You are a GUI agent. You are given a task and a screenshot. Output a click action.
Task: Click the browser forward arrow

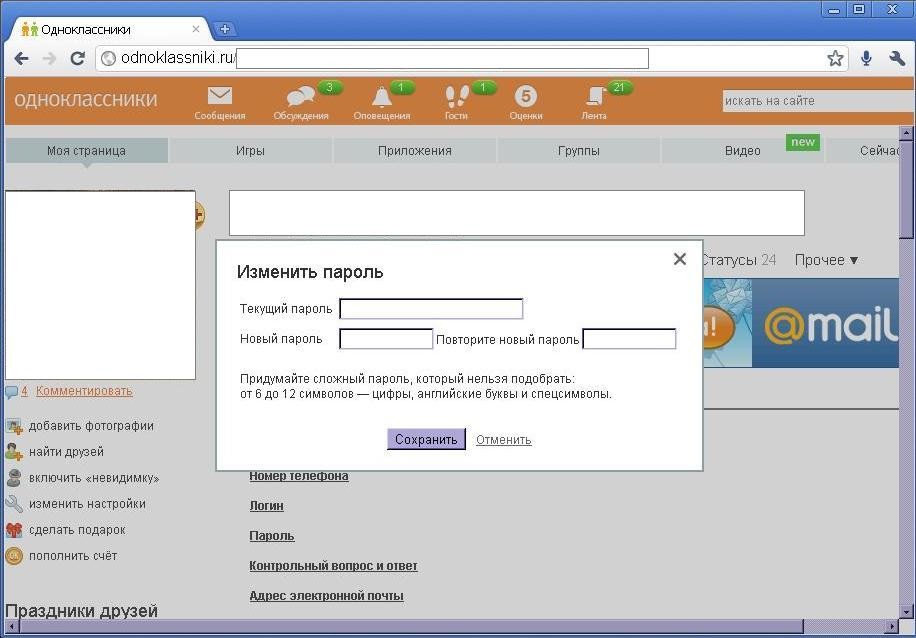tap(49, 58)
